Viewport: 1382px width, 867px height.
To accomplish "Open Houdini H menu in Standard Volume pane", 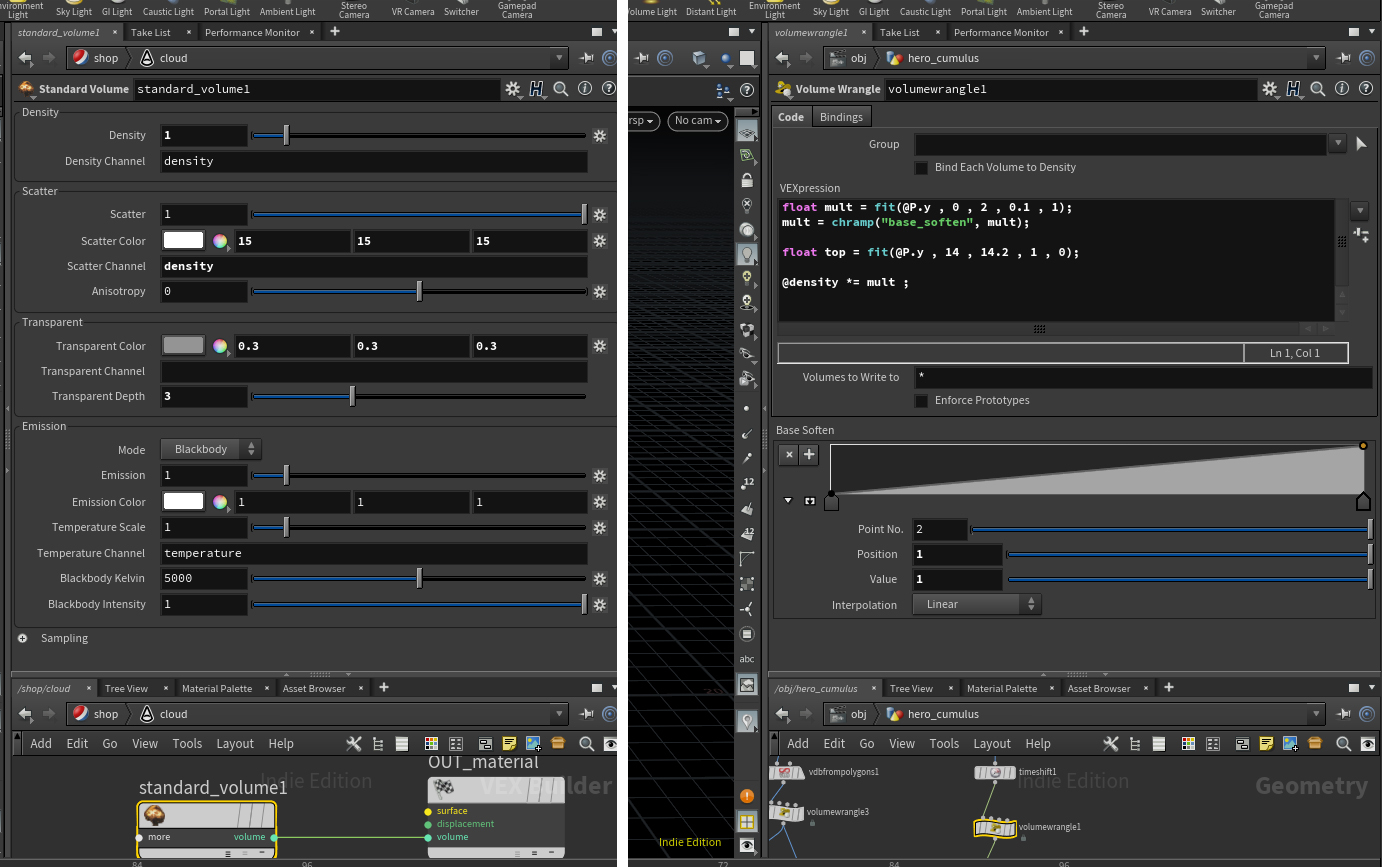I will click(537, 89).
